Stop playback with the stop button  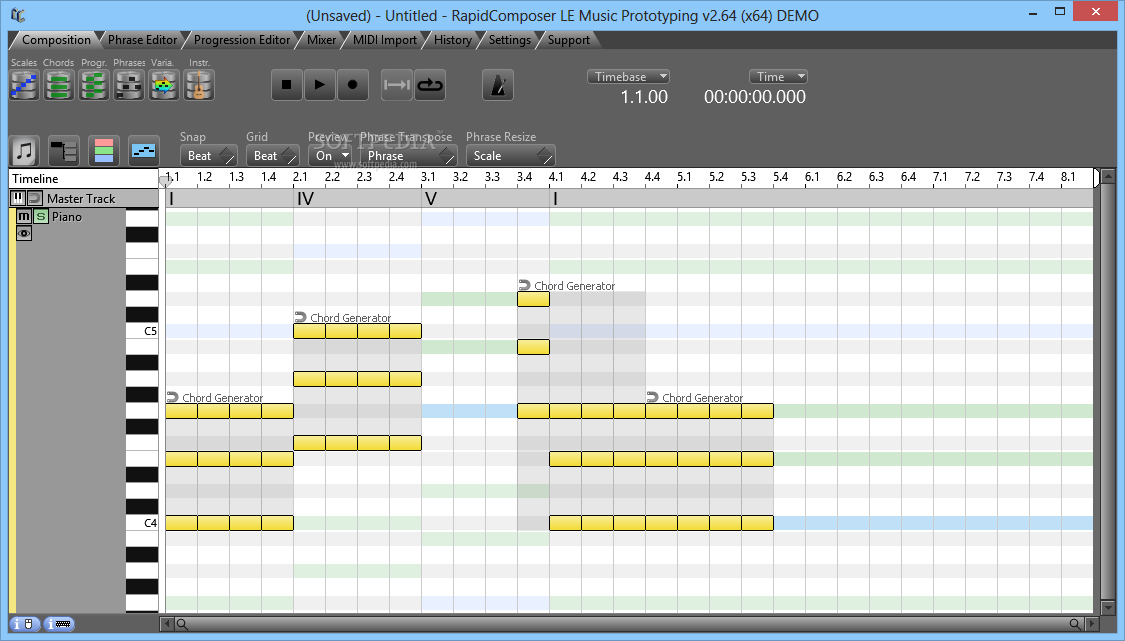pyautogui.click(x=286, y=85)
